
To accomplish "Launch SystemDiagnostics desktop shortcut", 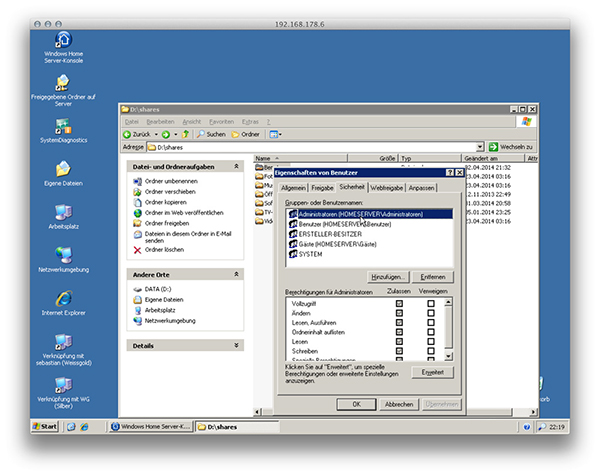I will tap(64, 131).
